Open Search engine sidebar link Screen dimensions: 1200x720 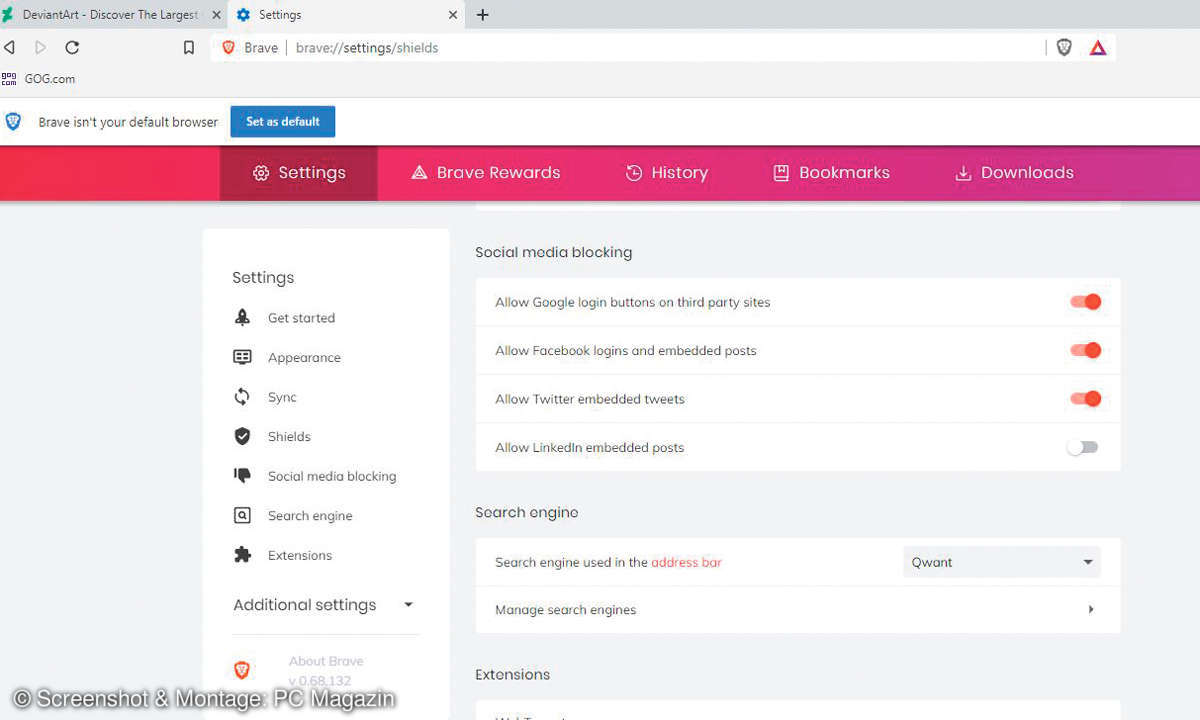310,516
